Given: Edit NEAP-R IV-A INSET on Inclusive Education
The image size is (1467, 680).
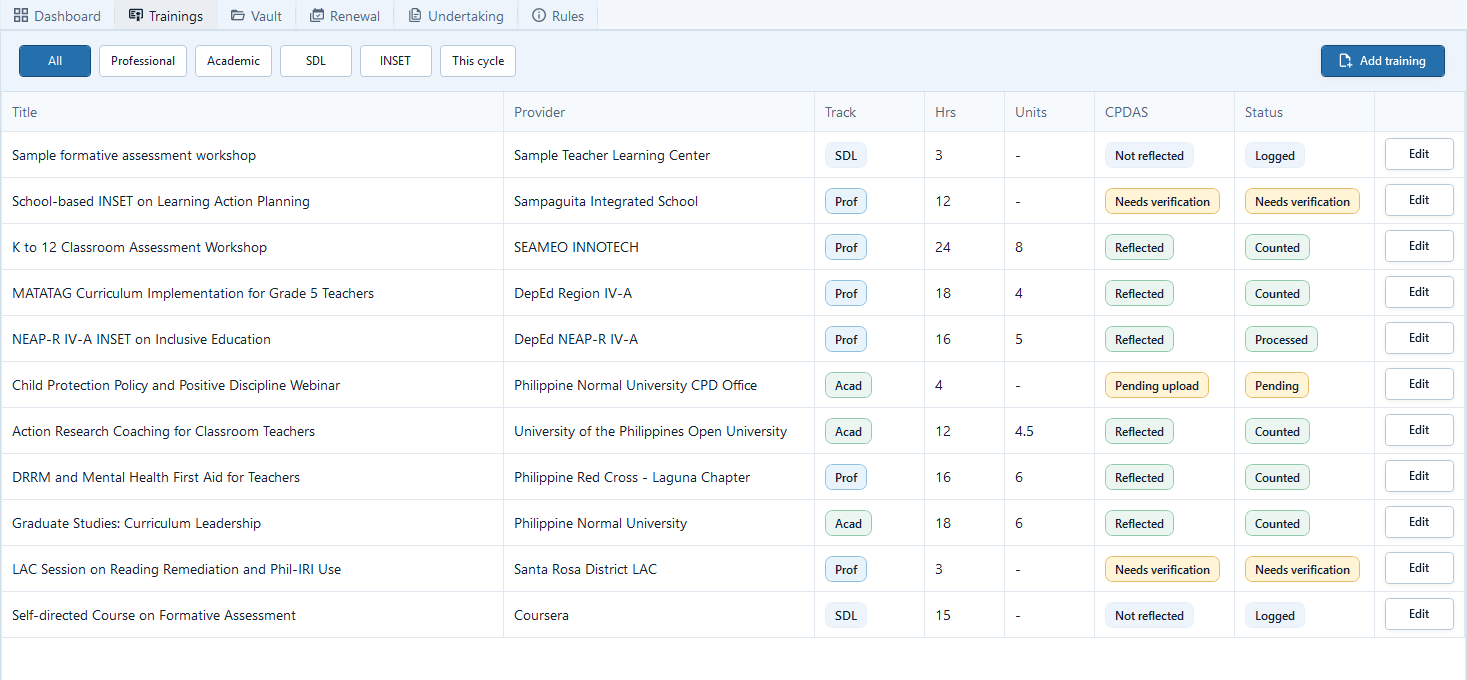Looking at the screenshot, I should click(x=1419, y=338).
